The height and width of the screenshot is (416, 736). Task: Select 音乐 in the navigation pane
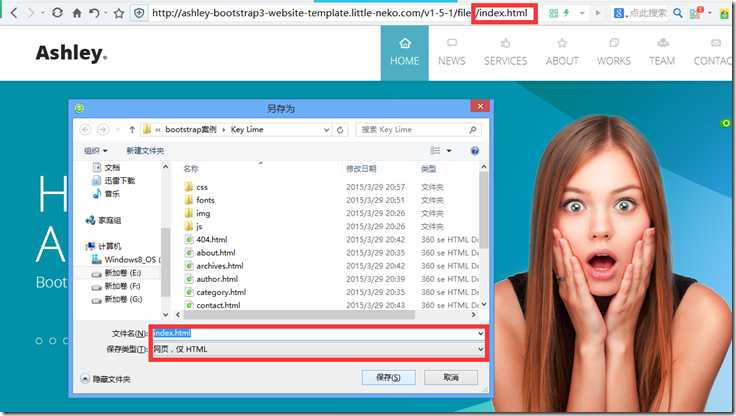click(x=106, y=193)
